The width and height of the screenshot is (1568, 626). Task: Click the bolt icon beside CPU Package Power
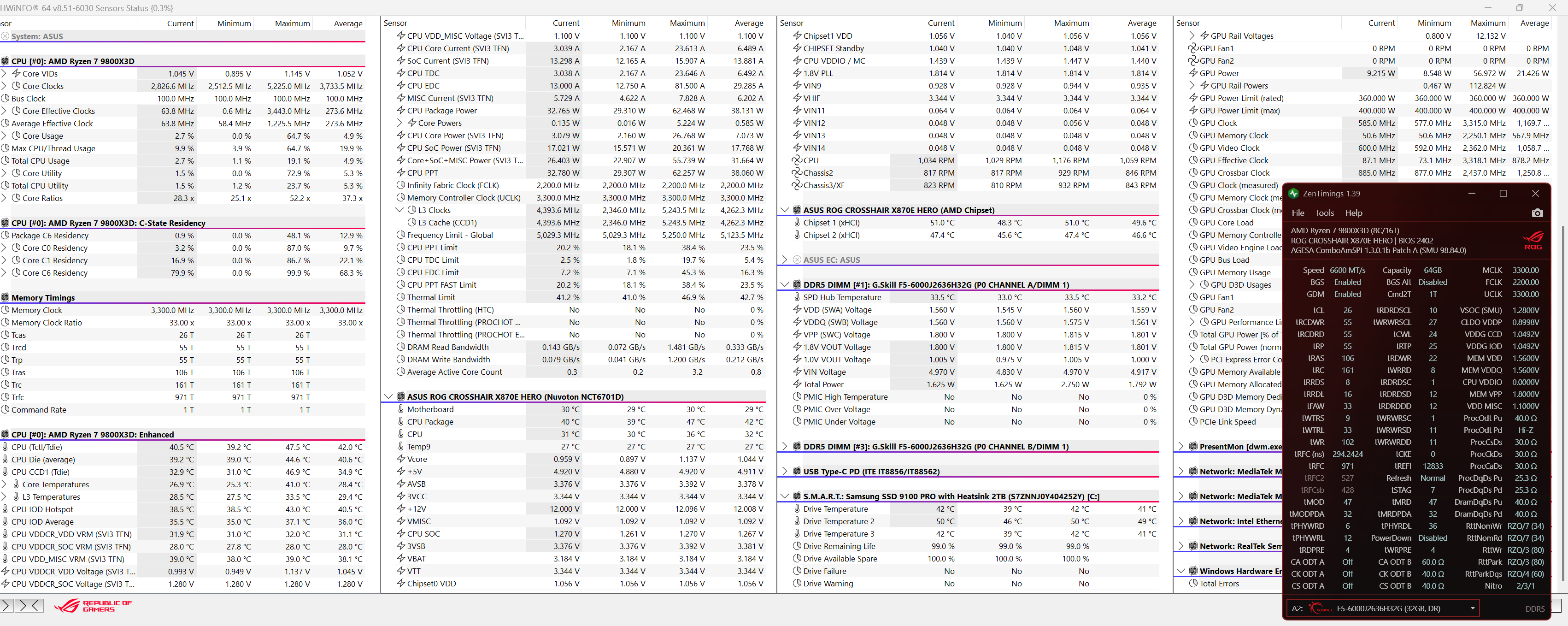point(400,110)
